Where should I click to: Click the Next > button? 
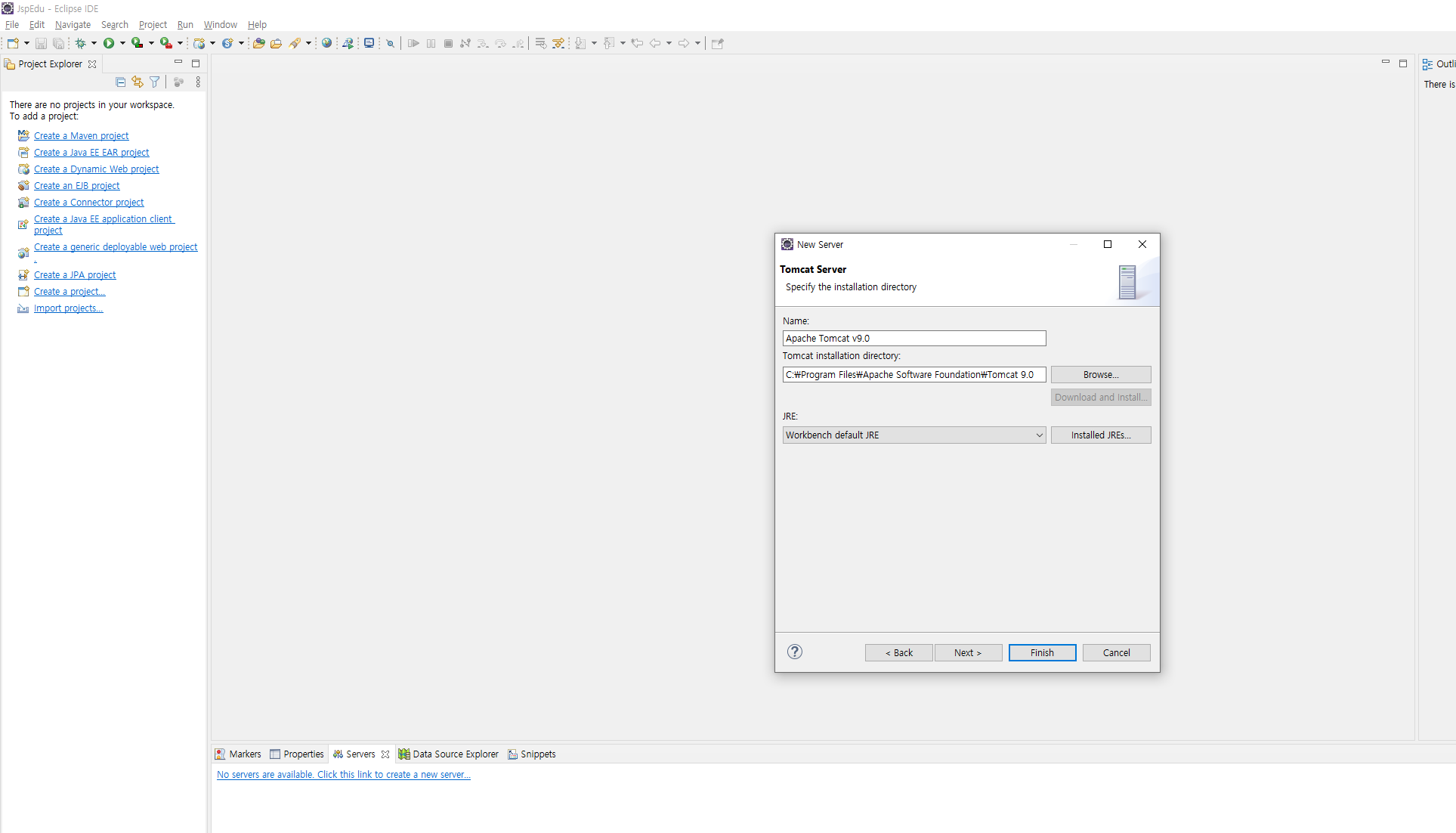[x=968, y=652]
